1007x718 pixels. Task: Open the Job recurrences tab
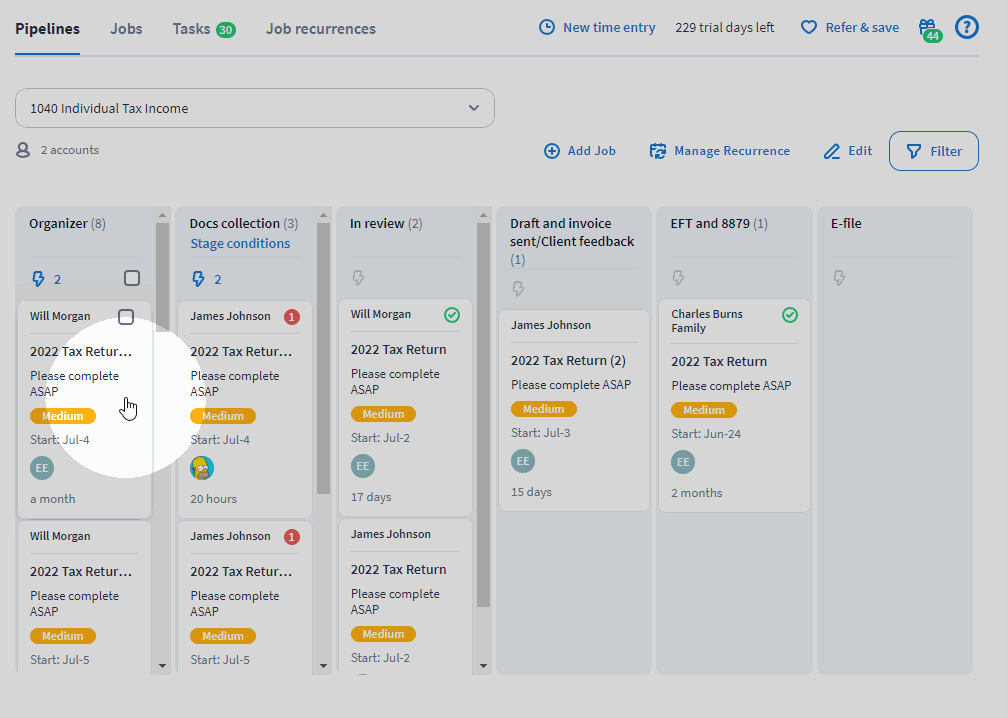[321, 29]
